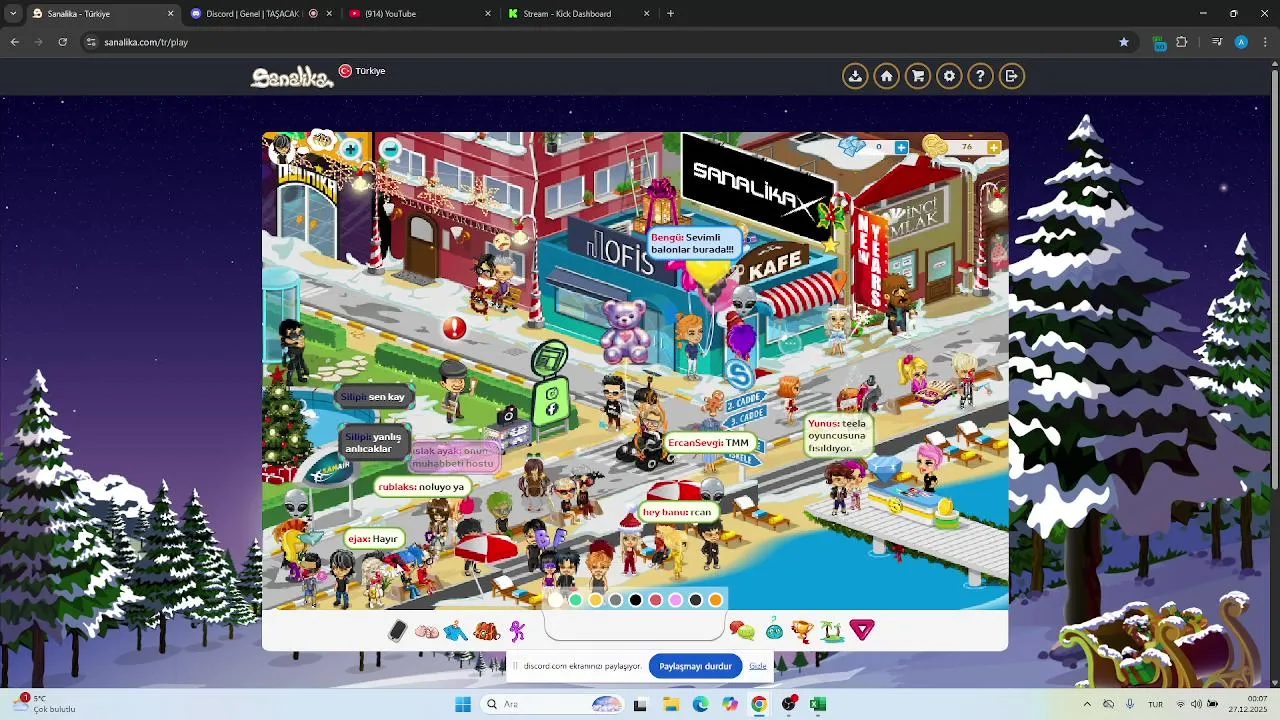Open the settings gear in Sanalika header

click(949, 76)
